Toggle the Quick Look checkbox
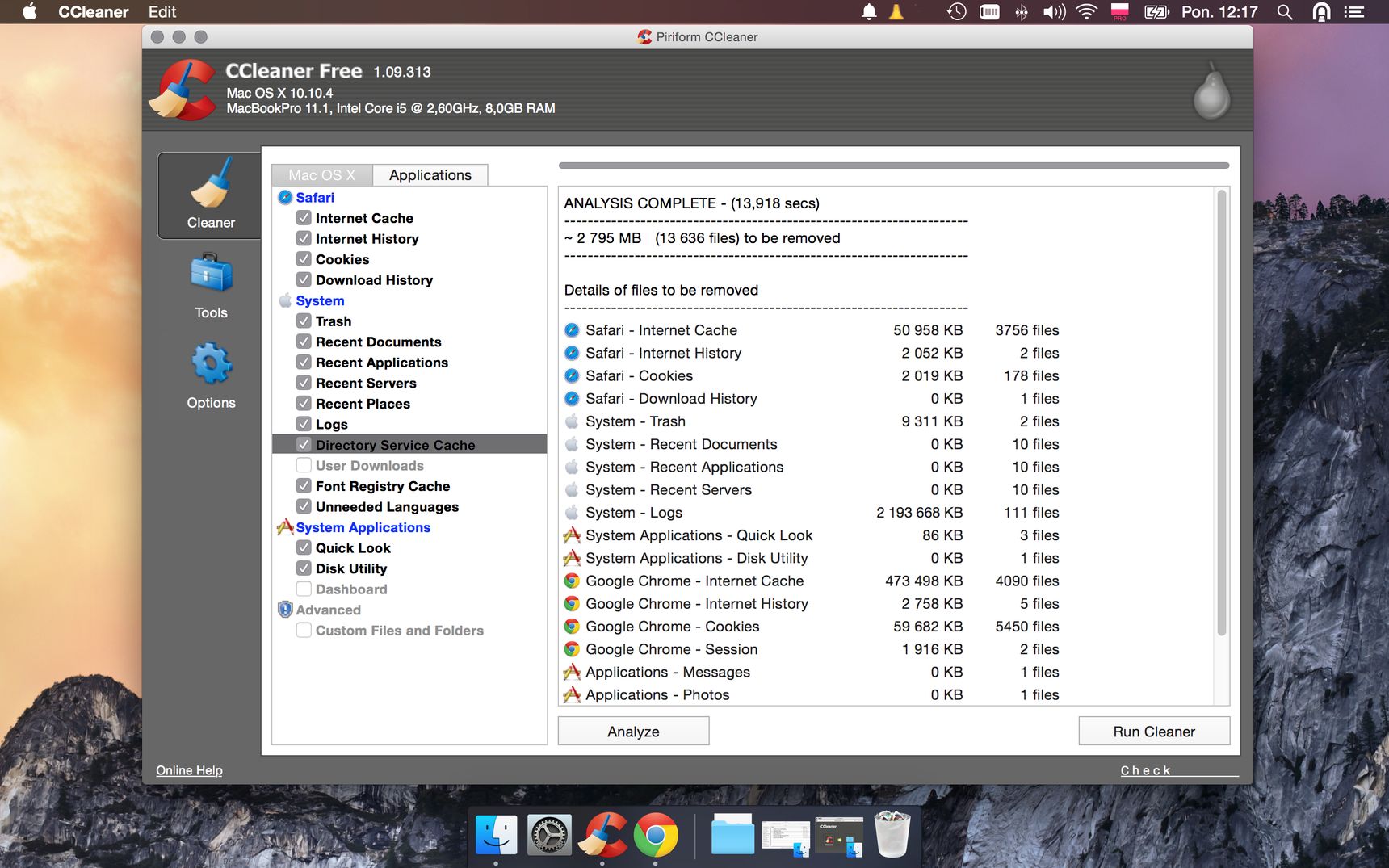Viewport: 1389px width, 868px height. point(304,548)
